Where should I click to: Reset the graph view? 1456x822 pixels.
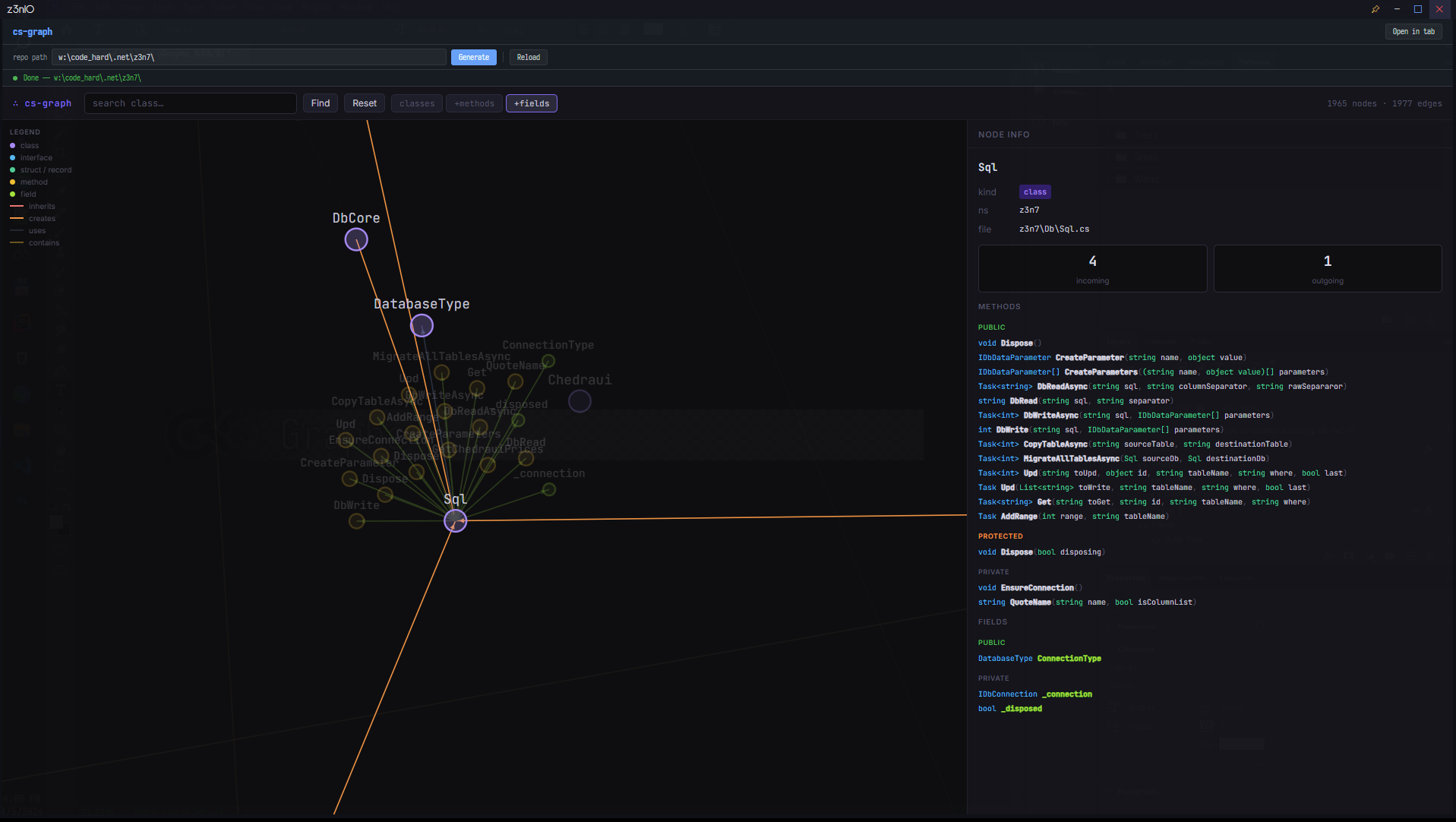[x=365, y=103]
